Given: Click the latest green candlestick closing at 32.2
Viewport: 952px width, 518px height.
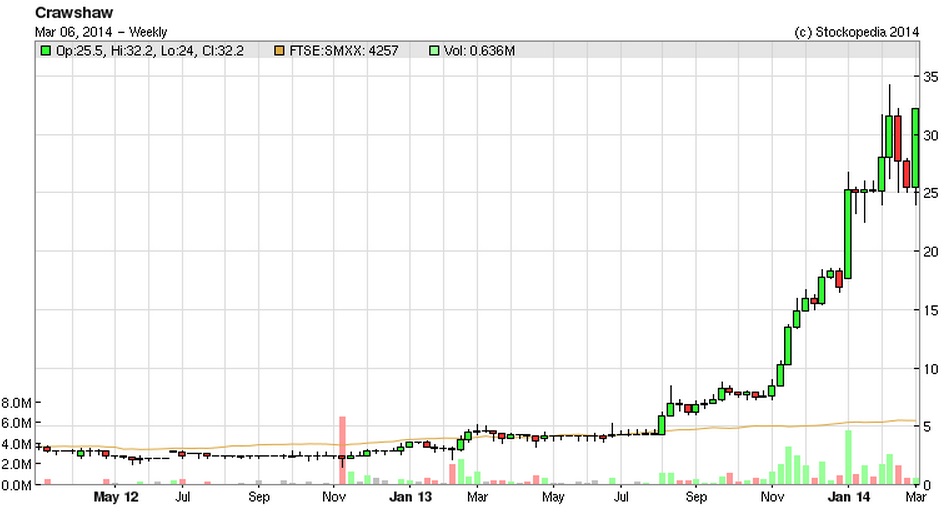Looking at the screenshot, I should coord(916,148).
